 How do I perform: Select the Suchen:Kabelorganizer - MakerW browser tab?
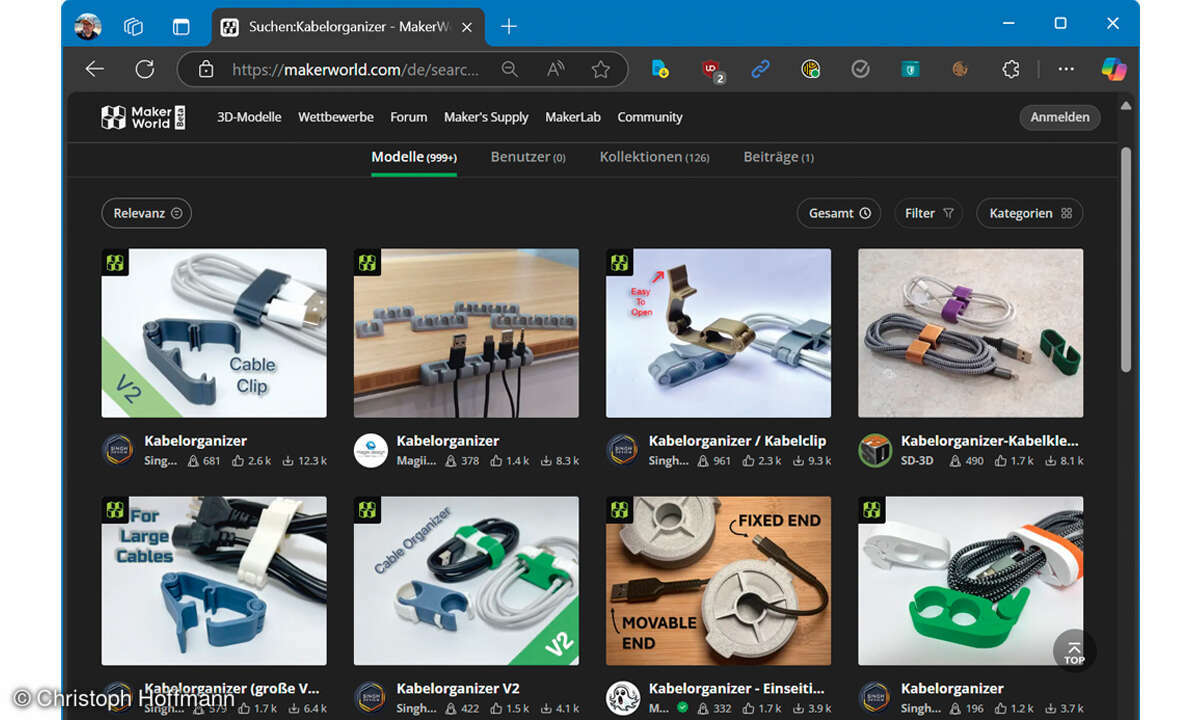[349, 26]
